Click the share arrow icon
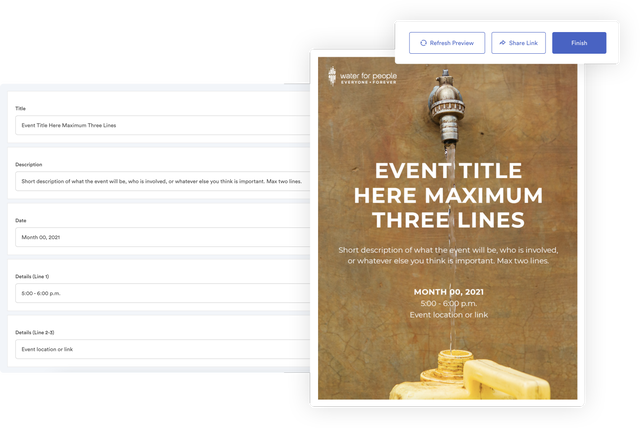 [502, 43]
